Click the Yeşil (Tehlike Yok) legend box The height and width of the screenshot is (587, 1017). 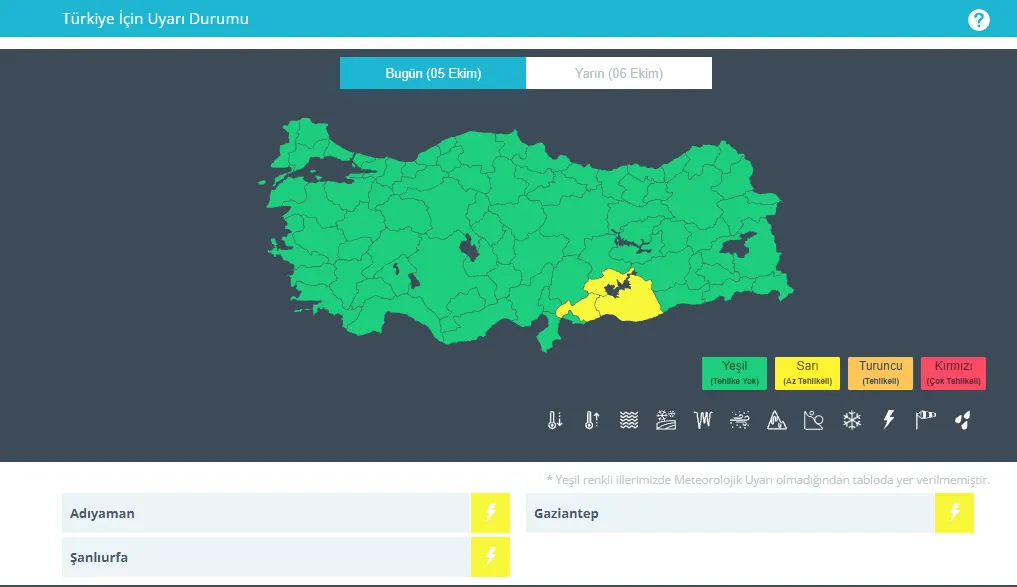click(x=734, y=374)
